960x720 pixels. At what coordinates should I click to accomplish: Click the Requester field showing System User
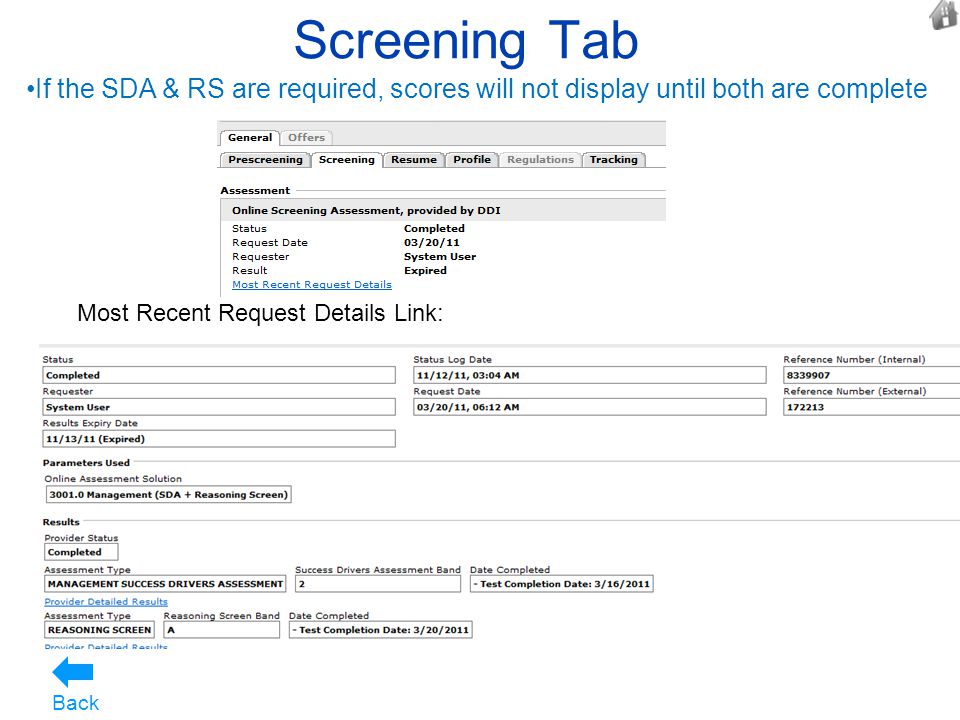point(219,407)
